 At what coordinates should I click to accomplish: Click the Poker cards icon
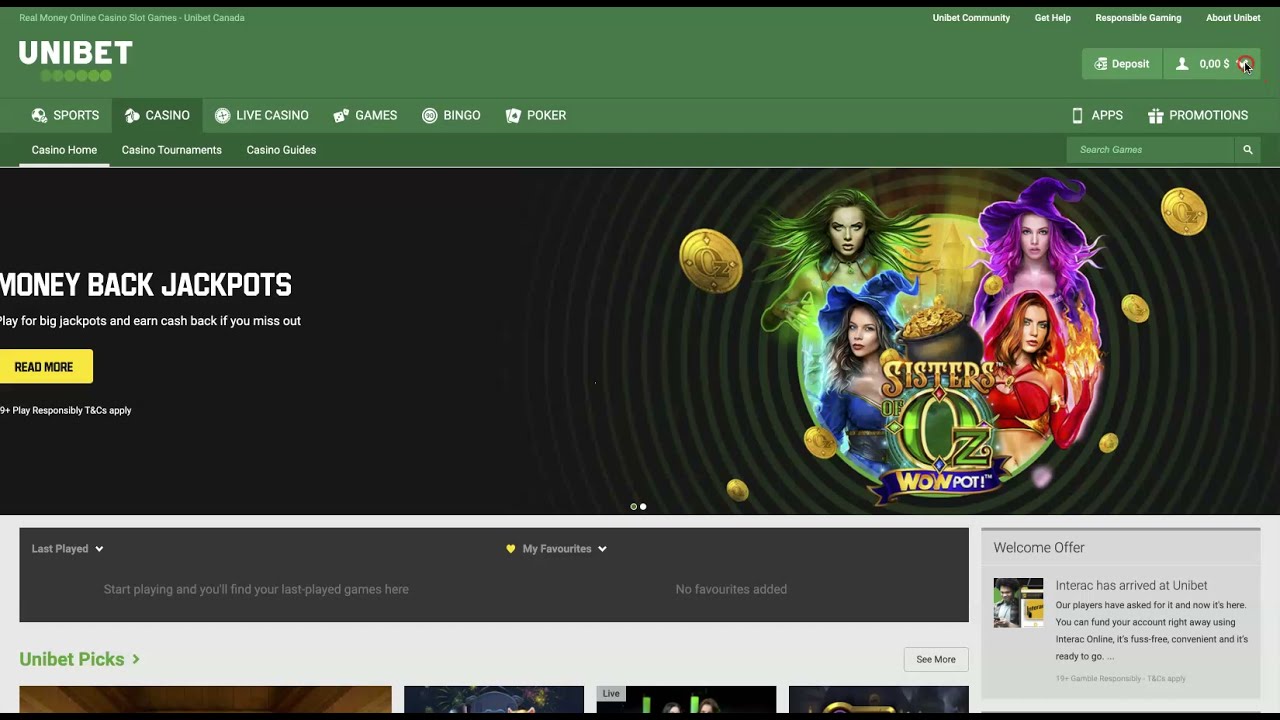coord(513,116)
